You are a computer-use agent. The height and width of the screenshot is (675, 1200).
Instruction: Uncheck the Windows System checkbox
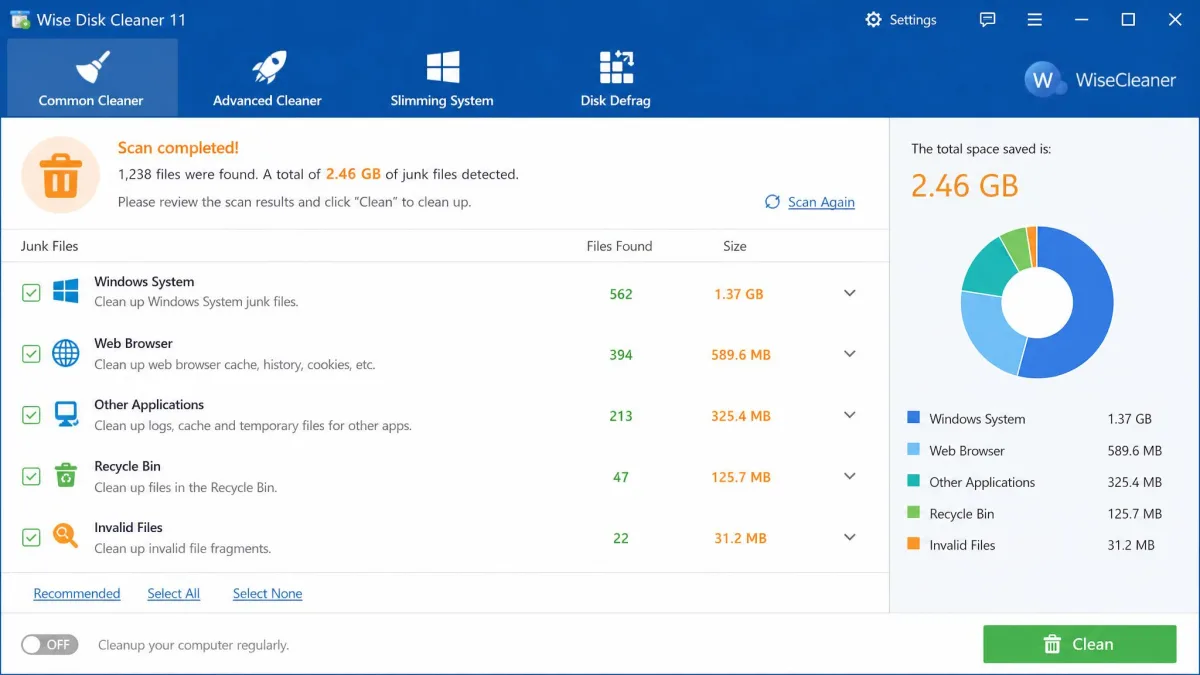coord(31,292)
